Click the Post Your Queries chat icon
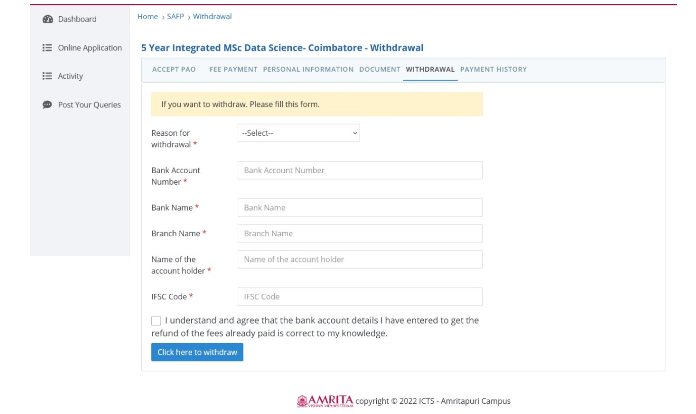The height and width of the screenshot is (414, 696). pyautogui.click(x=47, y=105)
